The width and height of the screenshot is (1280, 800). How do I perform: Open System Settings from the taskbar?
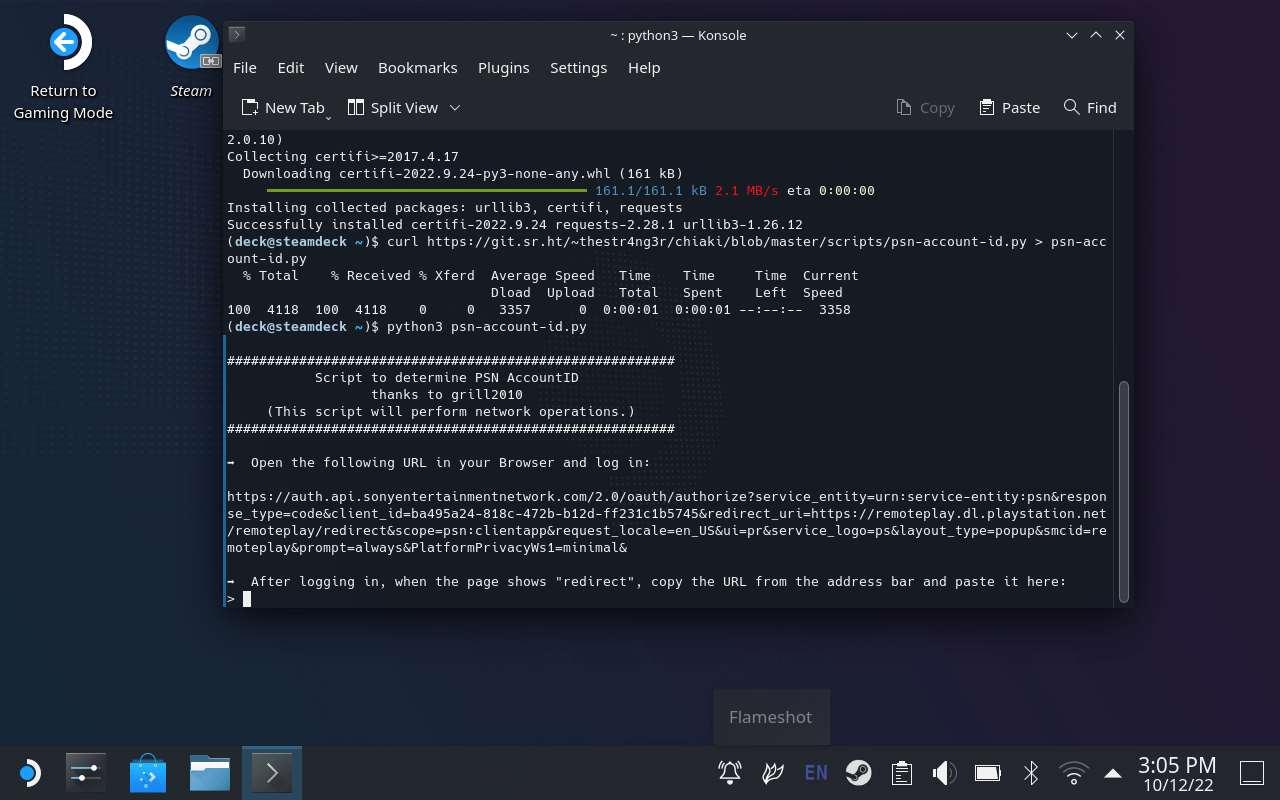[x=86, y=773]
